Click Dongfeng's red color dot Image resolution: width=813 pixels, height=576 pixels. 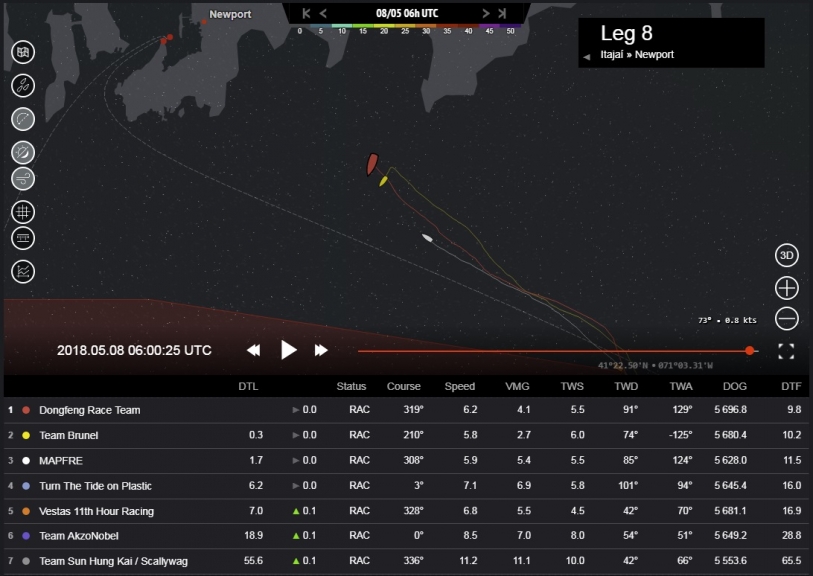tap(26, 410)
